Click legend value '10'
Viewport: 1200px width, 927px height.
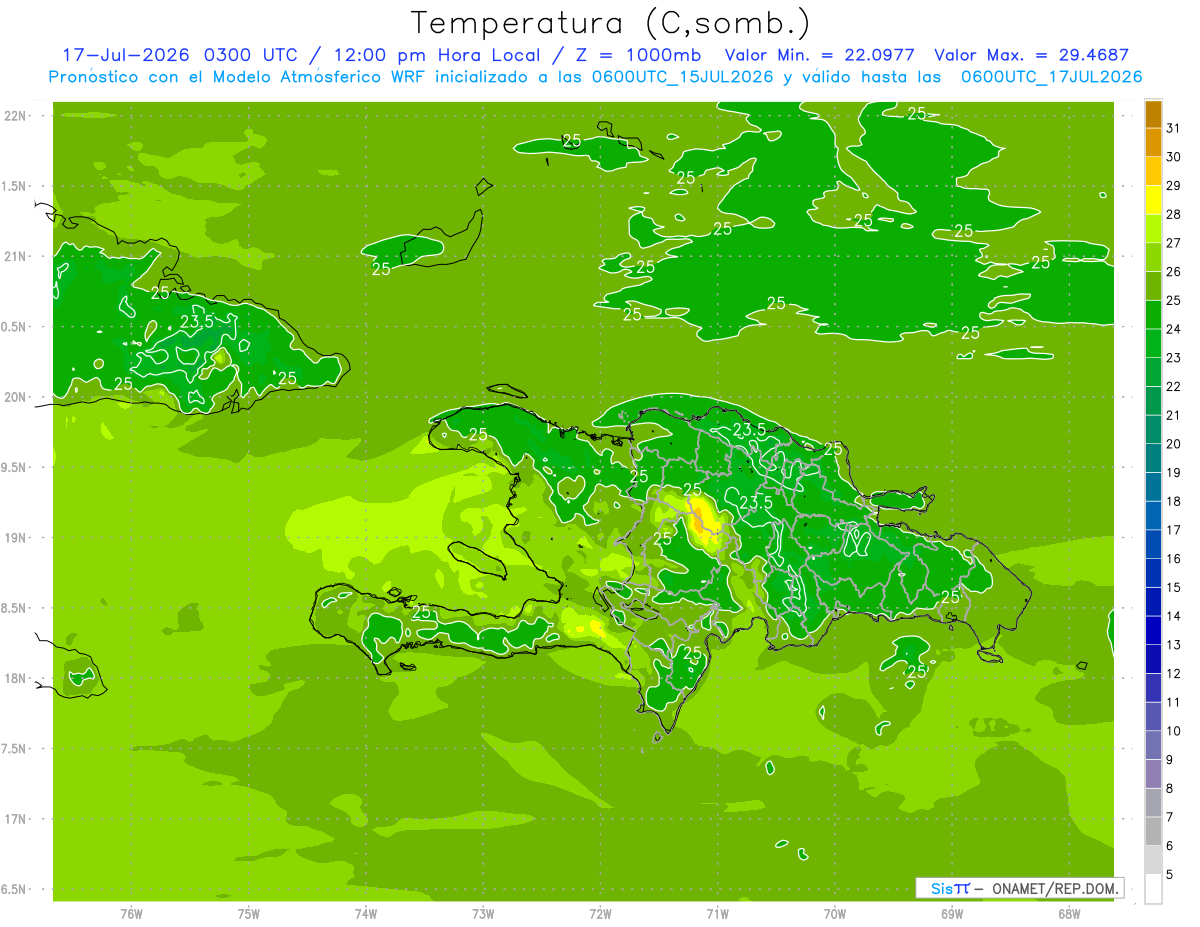coord(1174,731)
